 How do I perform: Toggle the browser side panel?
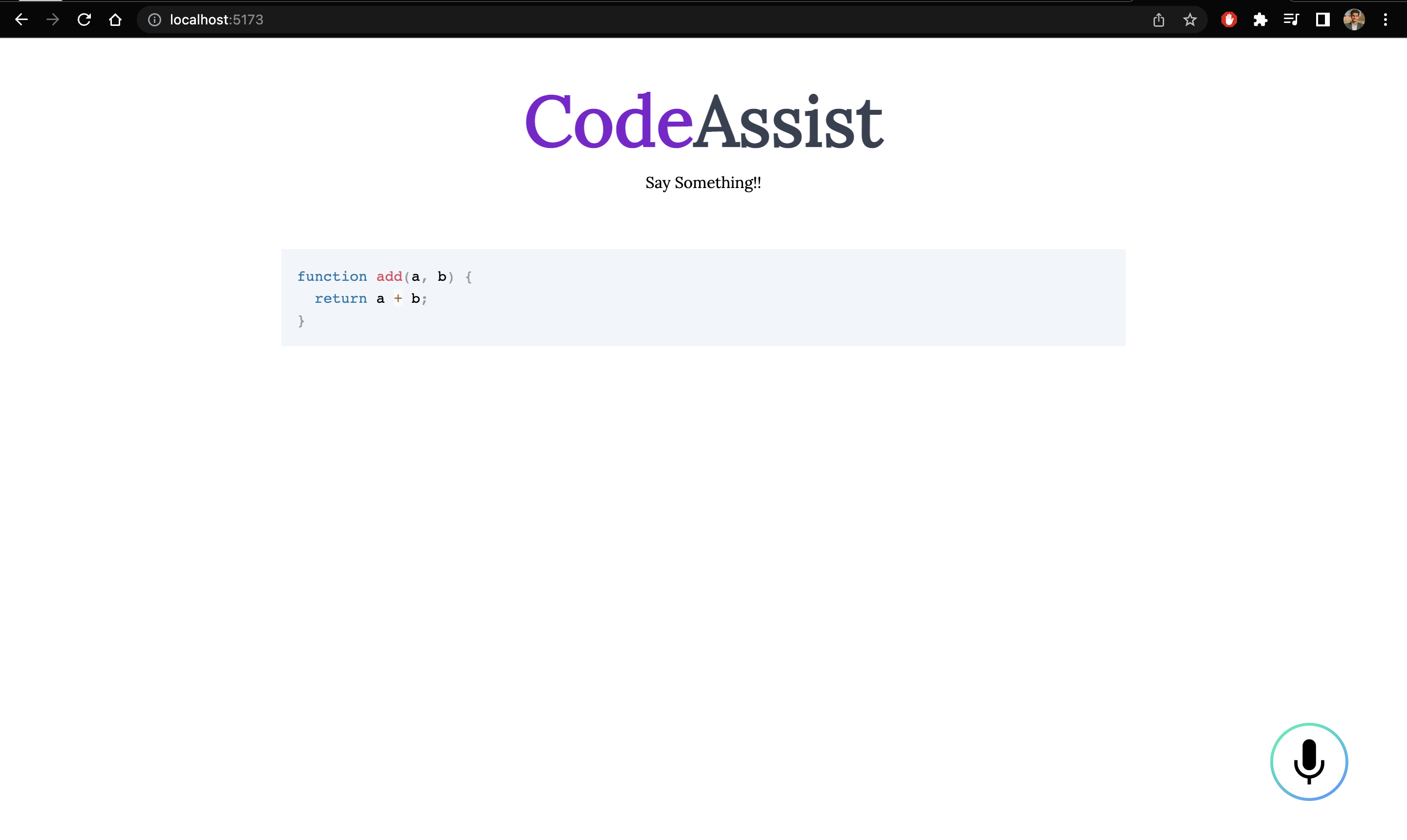pos(1322,19)
